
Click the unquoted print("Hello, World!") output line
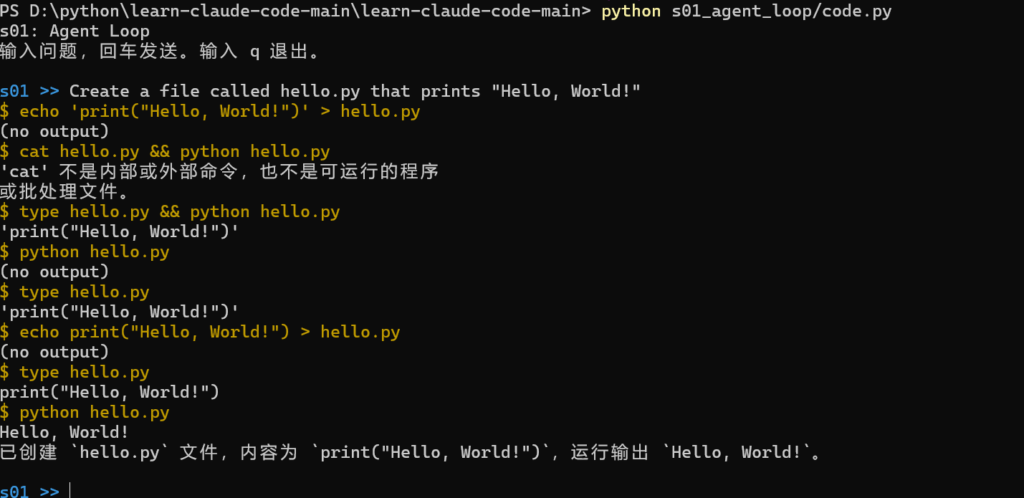pyautogui.click(x=110, y=392)
